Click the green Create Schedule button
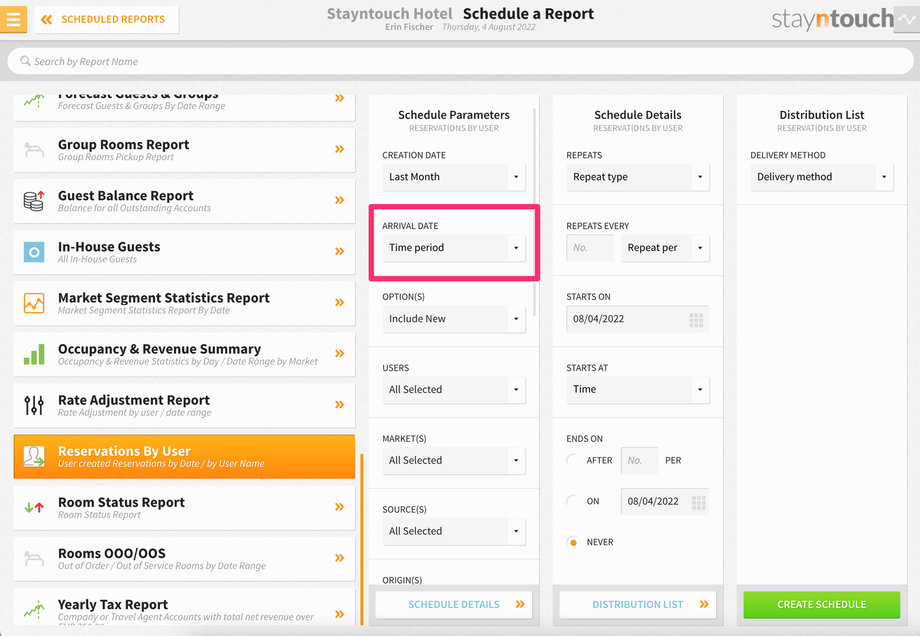 coord(821,604)
